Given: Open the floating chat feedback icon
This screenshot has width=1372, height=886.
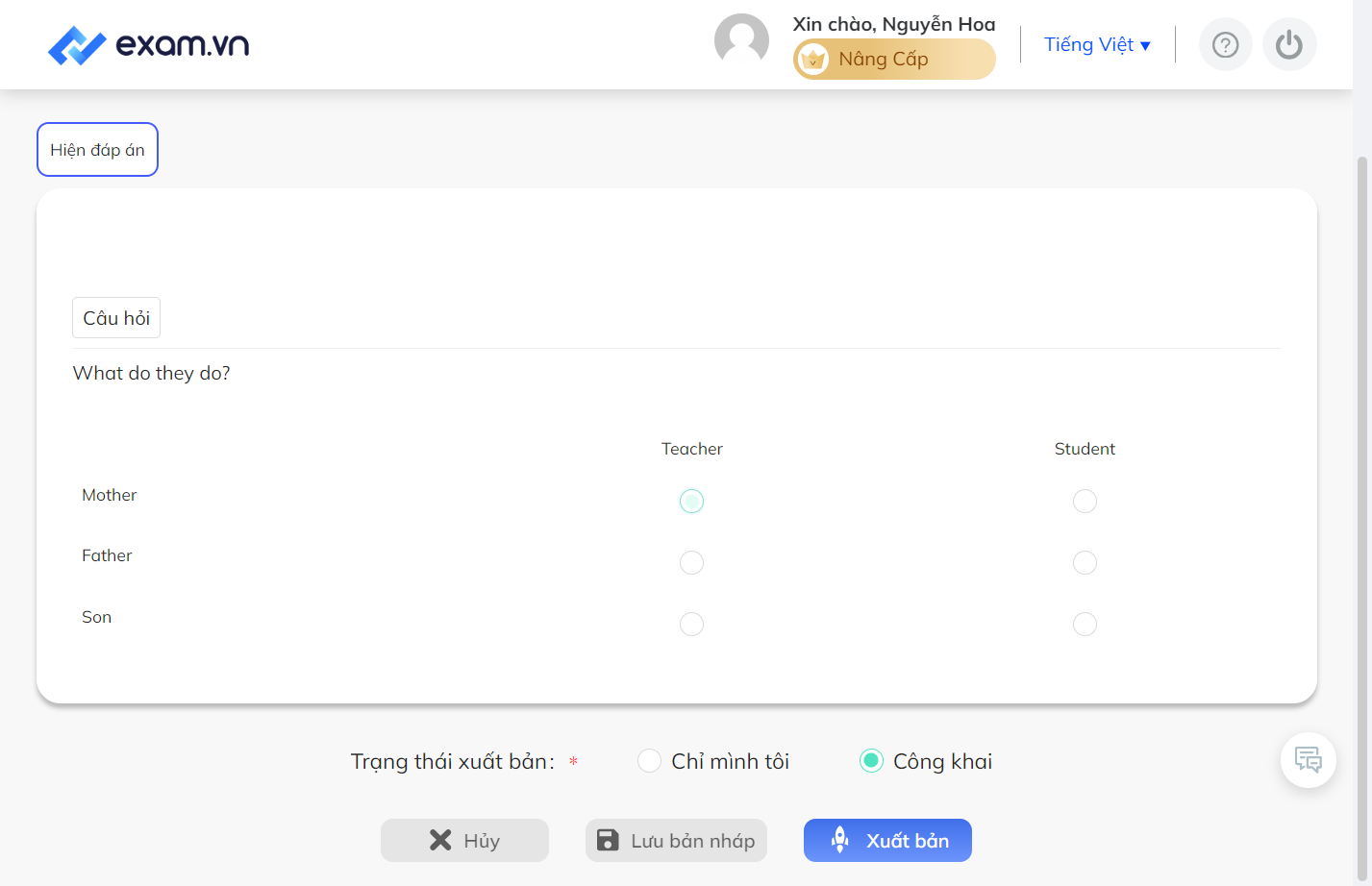Looking at the screenshot, I should point(1309,760).
